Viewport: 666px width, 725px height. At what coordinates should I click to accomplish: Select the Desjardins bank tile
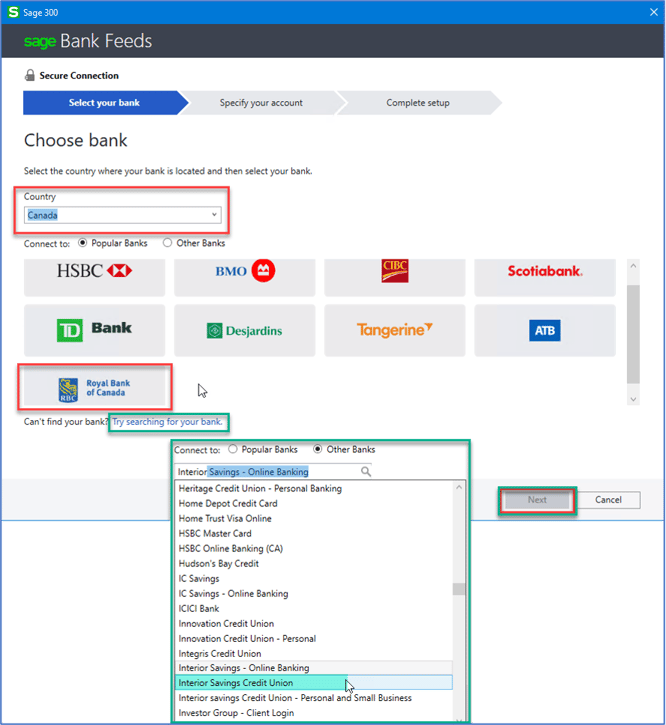click(x=245, y=330)
